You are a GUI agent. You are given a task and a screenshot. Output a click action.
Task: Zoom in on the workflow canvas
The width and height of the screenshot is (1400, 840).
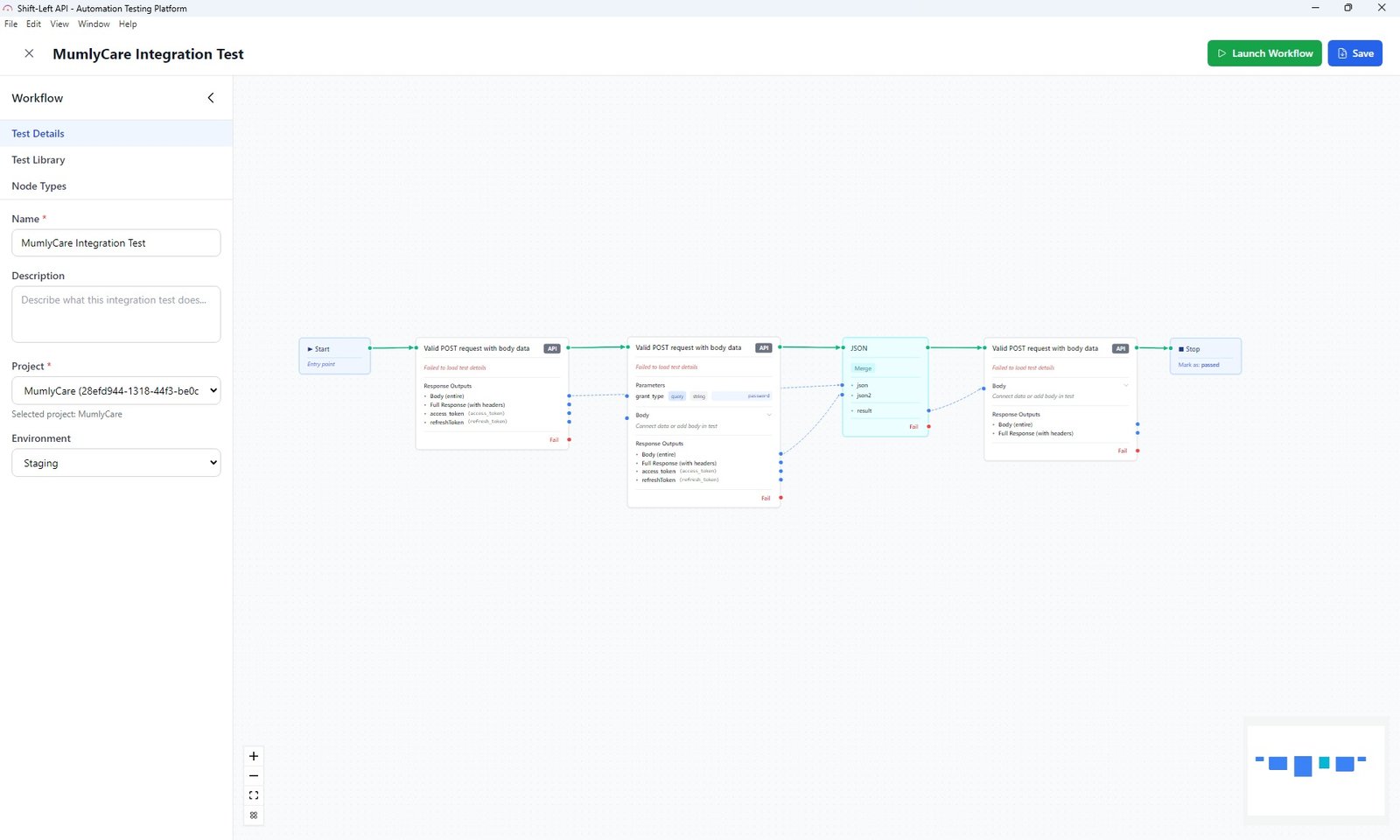tap(254, 756)
